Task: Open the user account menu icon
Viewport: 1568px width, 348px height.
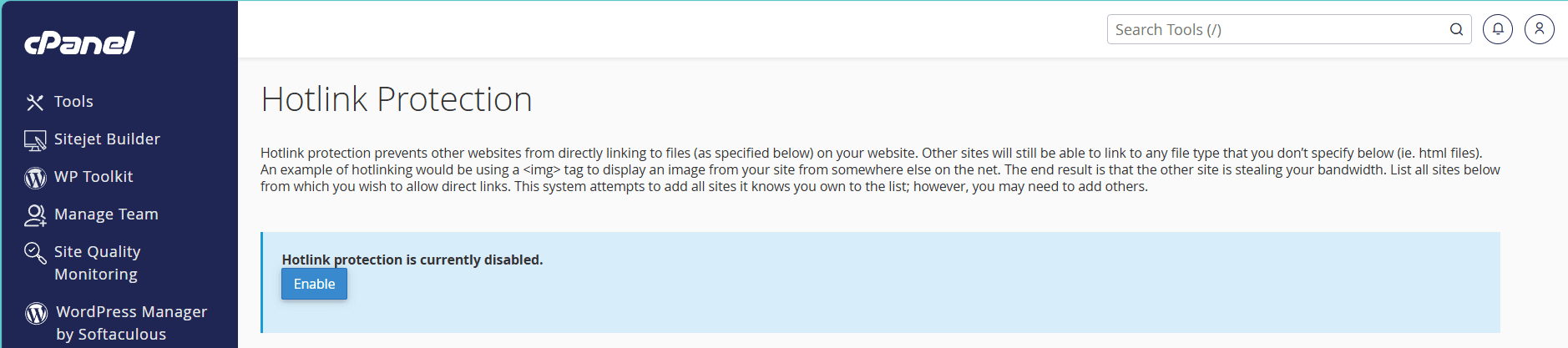Action: point(1540,29)
